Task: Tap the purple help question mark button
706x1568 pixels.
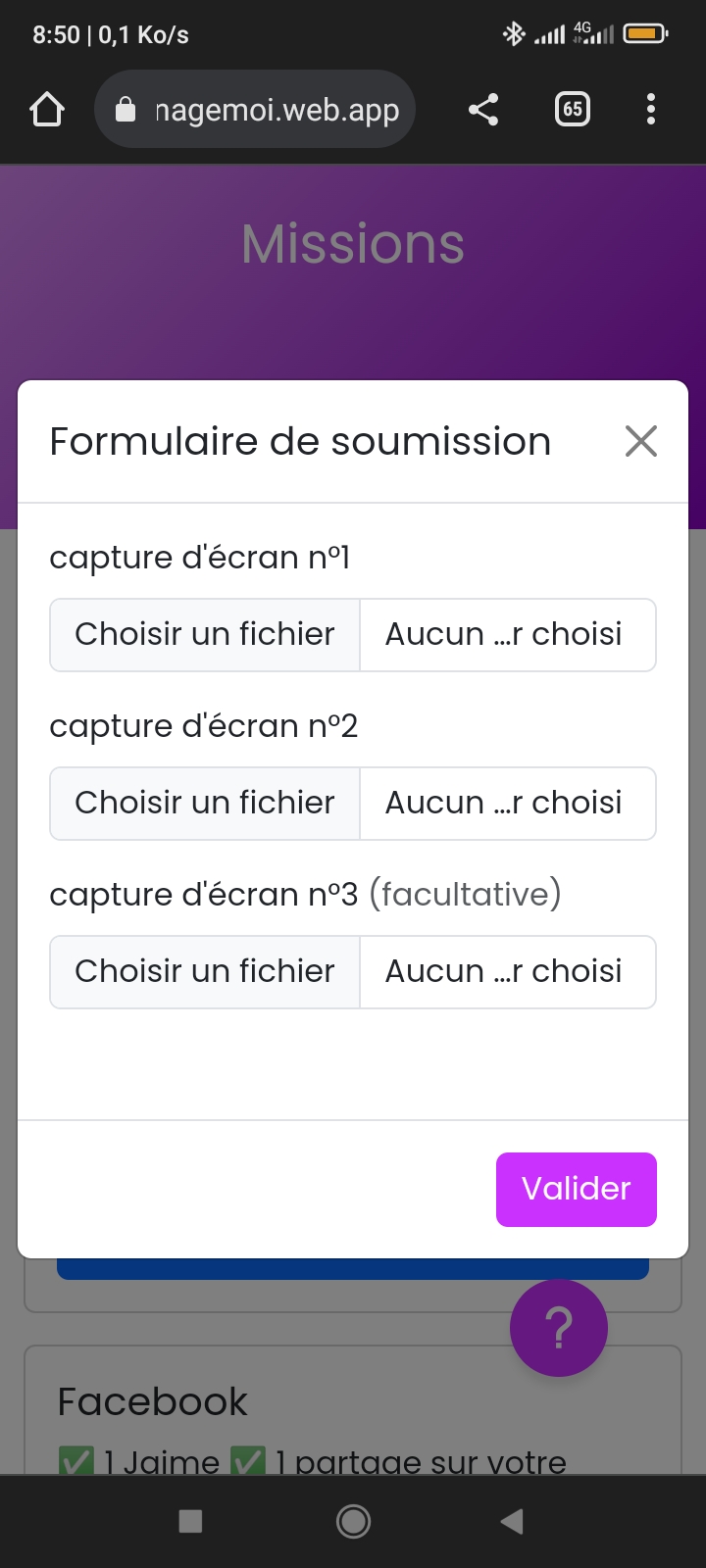Action: coord(559,1328)
